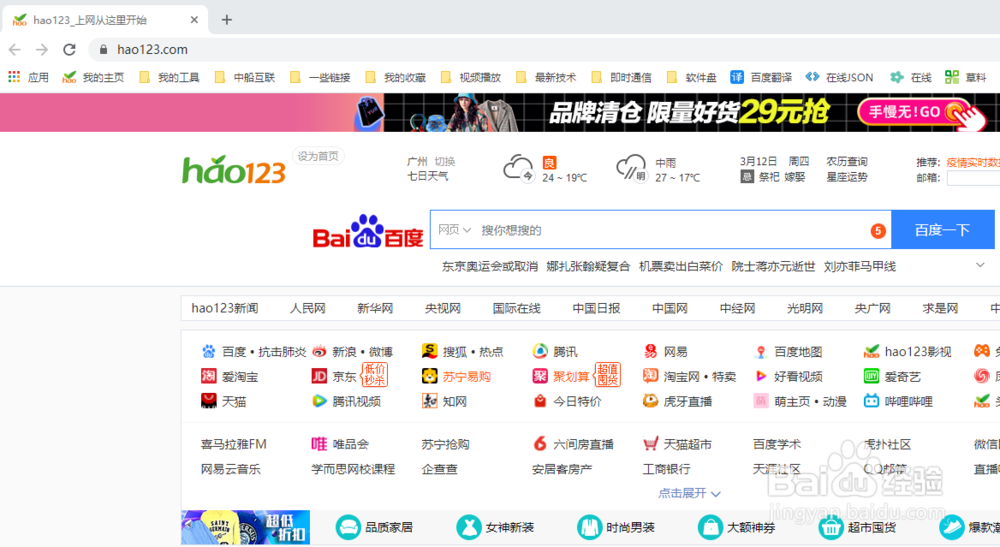Viewport: 1000px width, 547px height.
Task: Select the 新华网 news tab
Action: tap(375, 308)
